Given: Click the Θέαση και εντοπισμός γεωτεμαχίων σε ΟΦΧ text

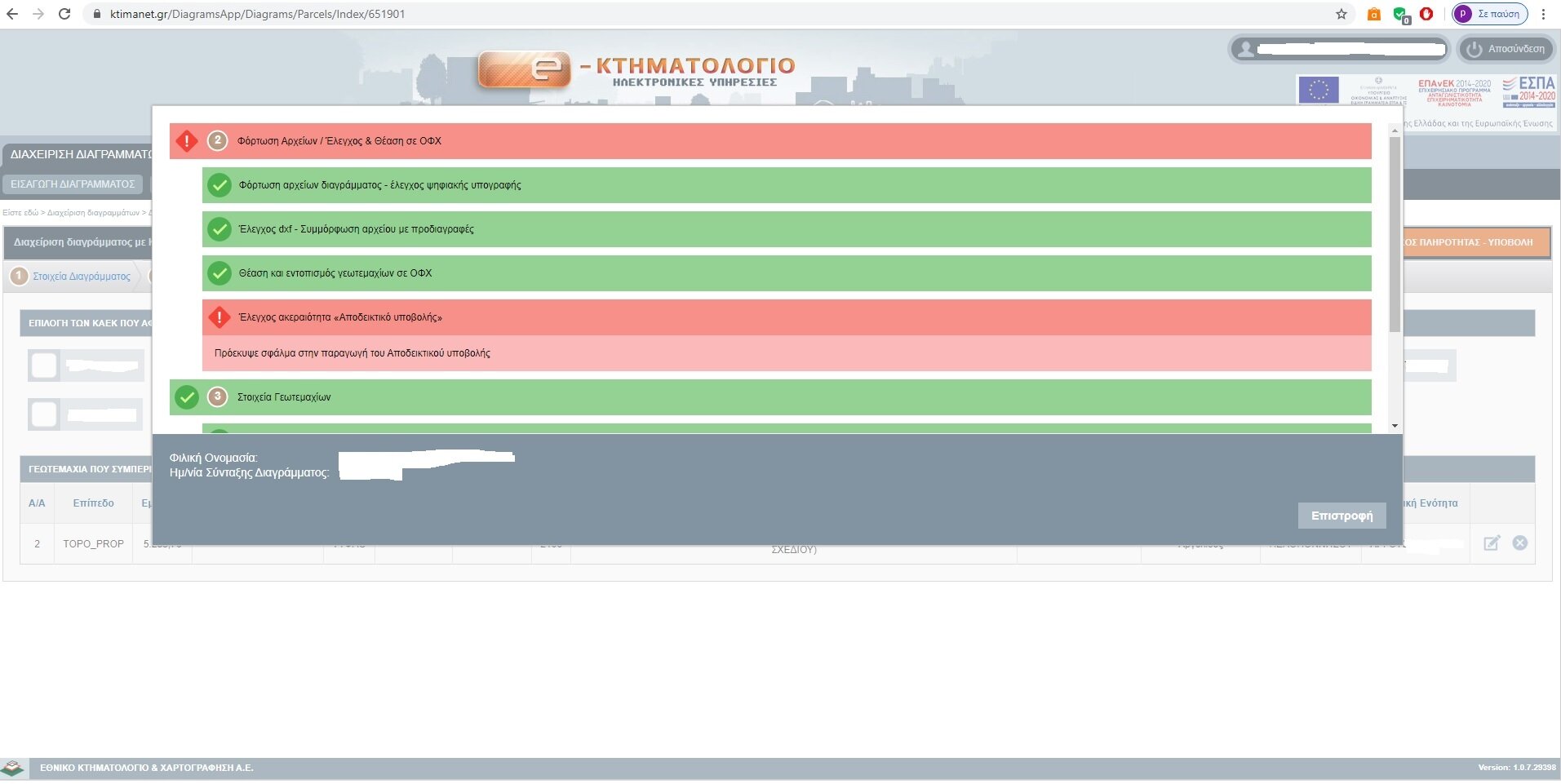Looking at the screenshot, I should tap(335, 273).
